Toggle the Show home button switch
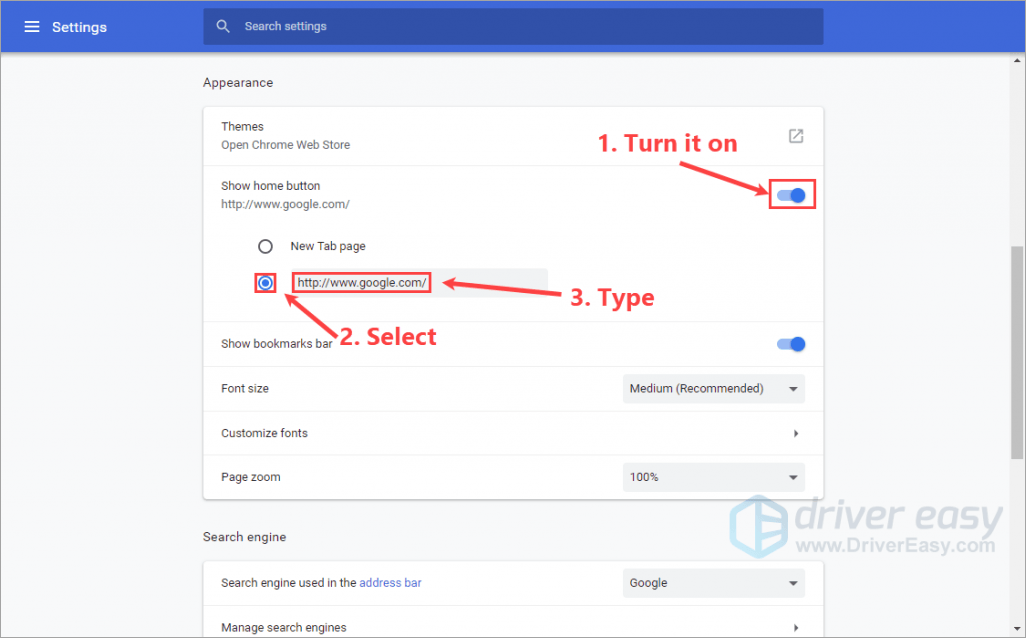The width and height of the screenshot is (1026, 638). coord(792,195)
